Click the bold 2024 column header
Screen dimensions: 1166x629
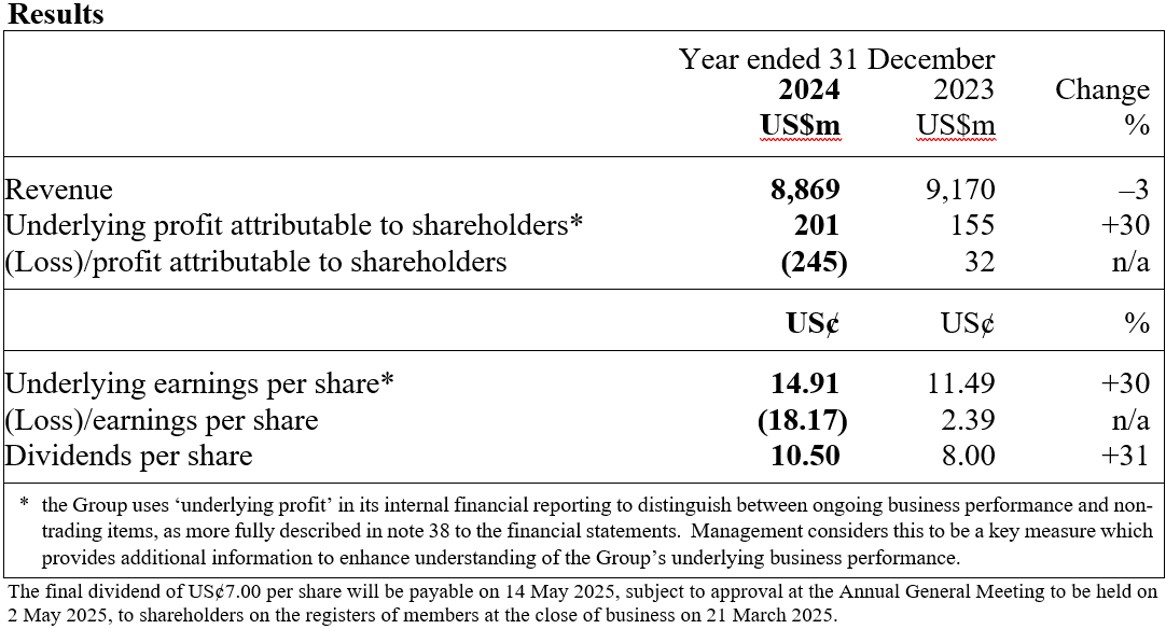(809, 90)
